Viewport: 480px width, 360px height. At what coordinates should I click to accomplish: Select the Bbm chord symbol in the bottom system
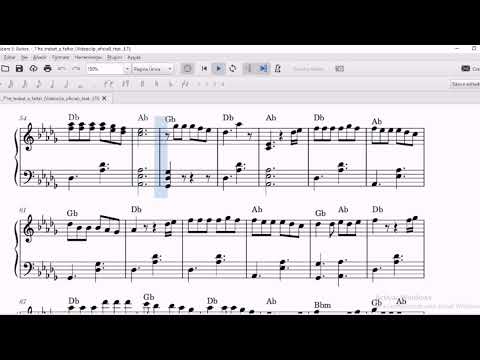coord(322,305)
